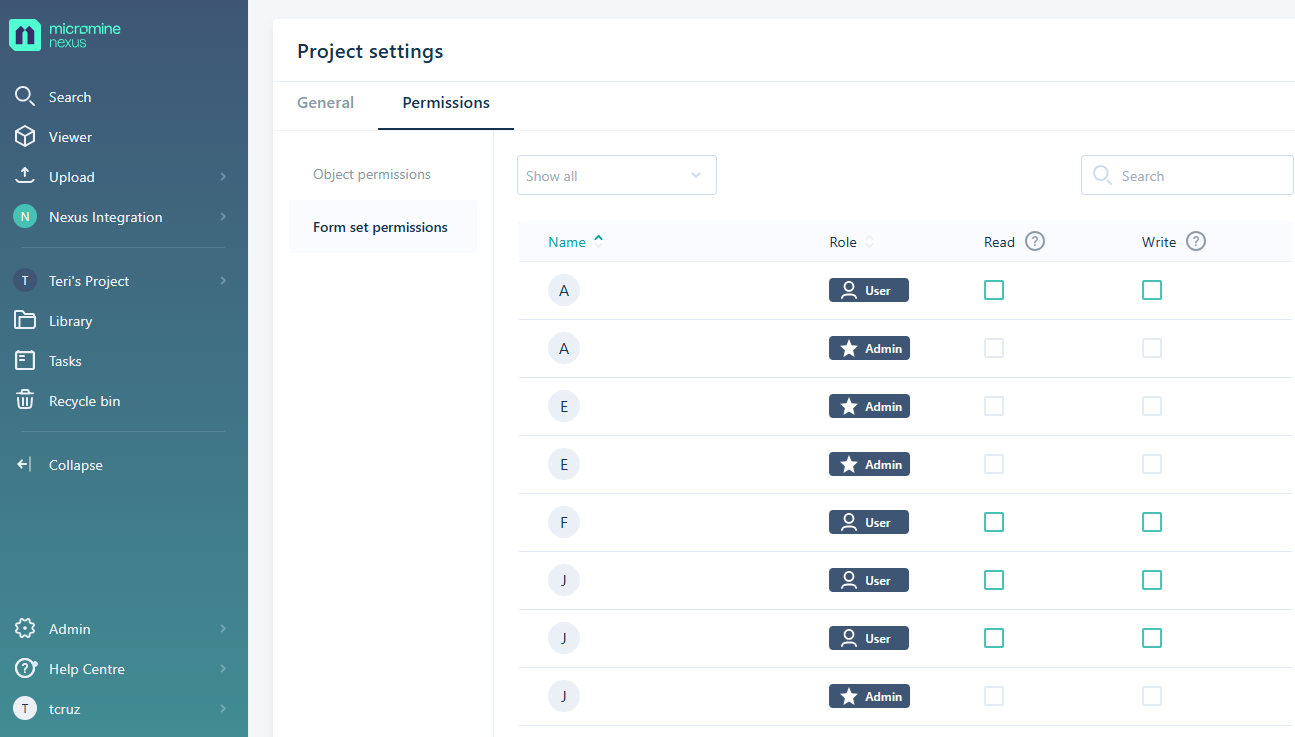Click the Micromine Nexus logo

click(x=64, y=35)
